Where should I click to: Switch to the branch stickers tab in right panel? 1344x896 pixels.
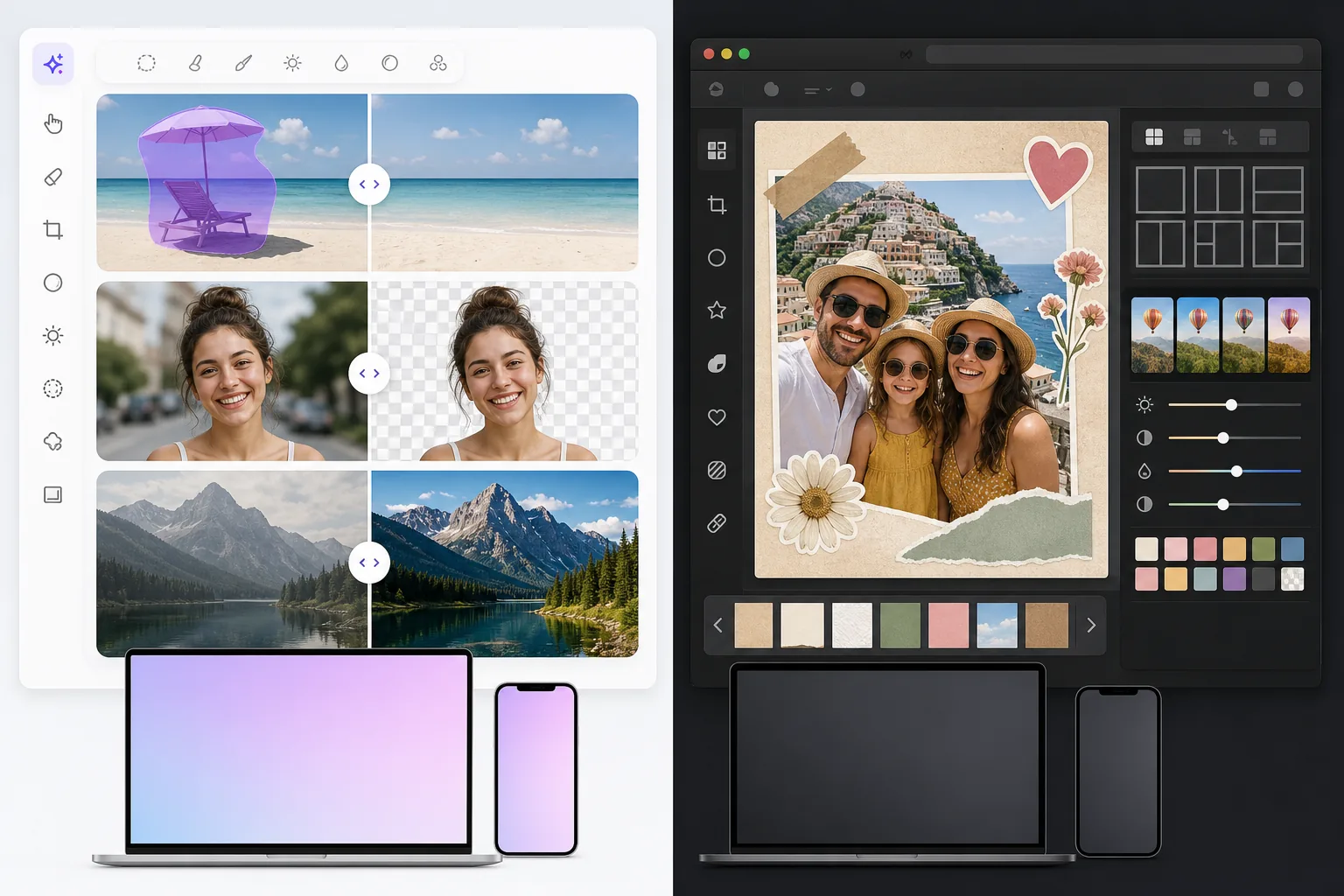point(1229,136)
